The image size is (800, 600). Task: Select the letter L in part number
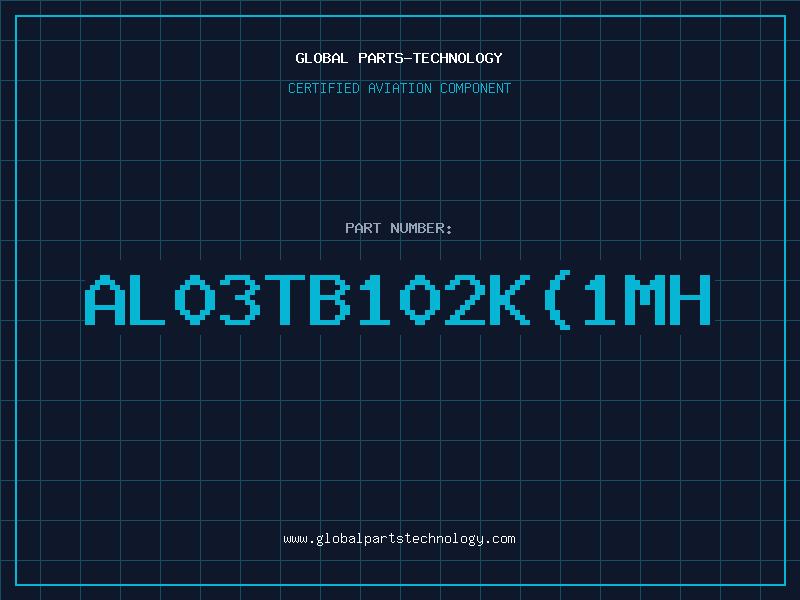(147, 299)
